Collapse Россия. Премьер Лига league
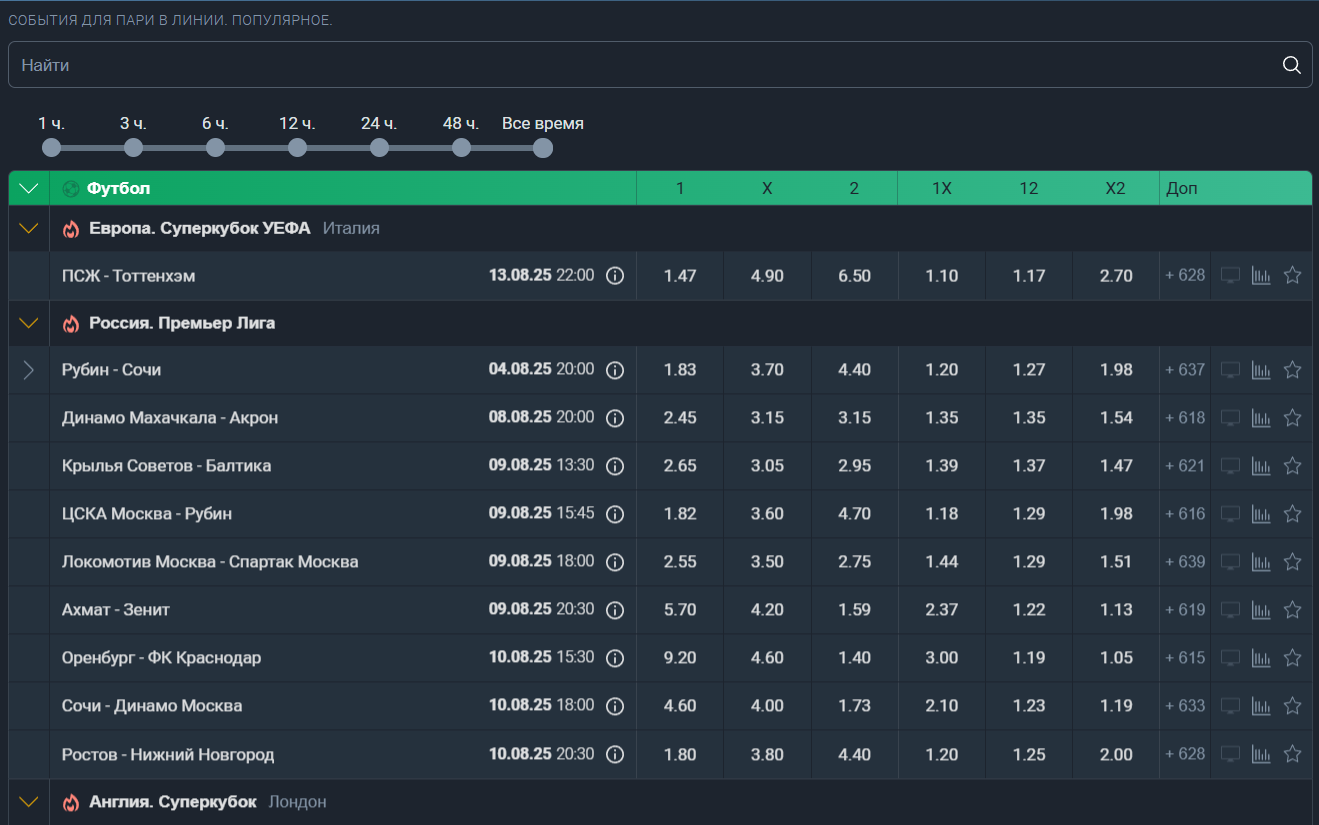The height and width of the screenshot is (825, 1319). 28,324
